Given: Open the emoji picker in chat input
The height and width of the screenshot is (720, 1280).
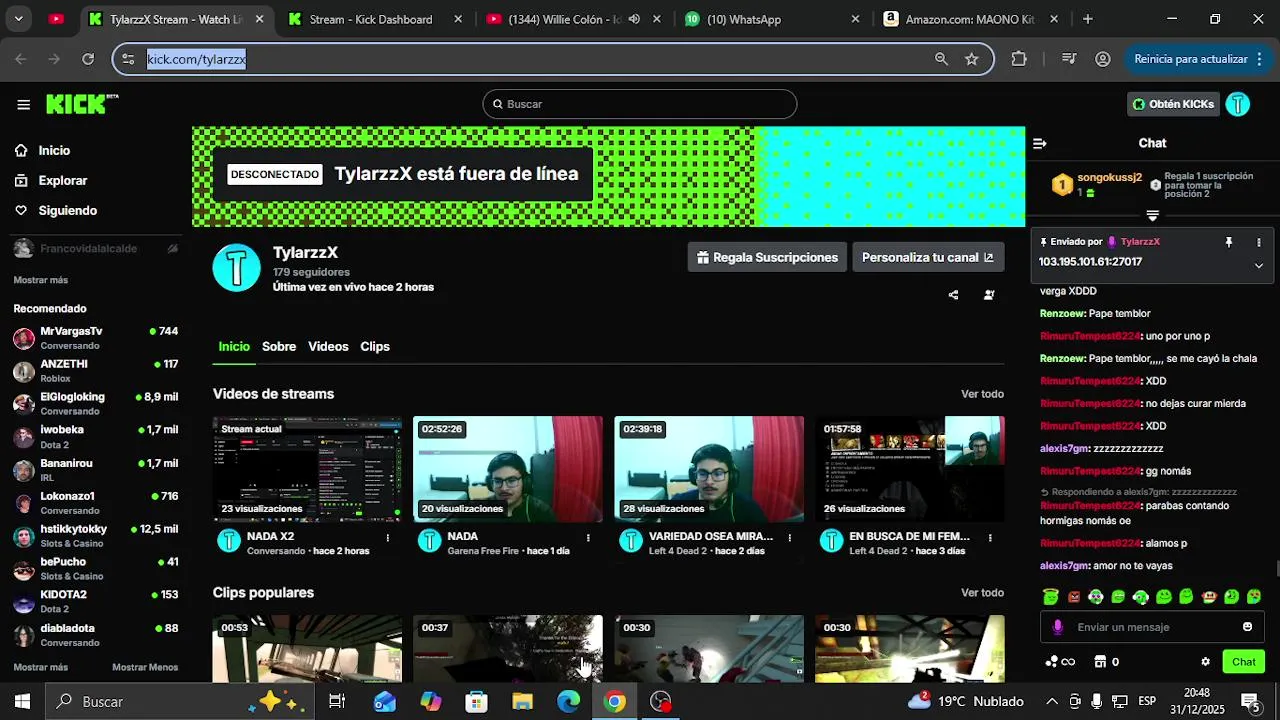Looking at the screenshot, I should point(1247,627).
